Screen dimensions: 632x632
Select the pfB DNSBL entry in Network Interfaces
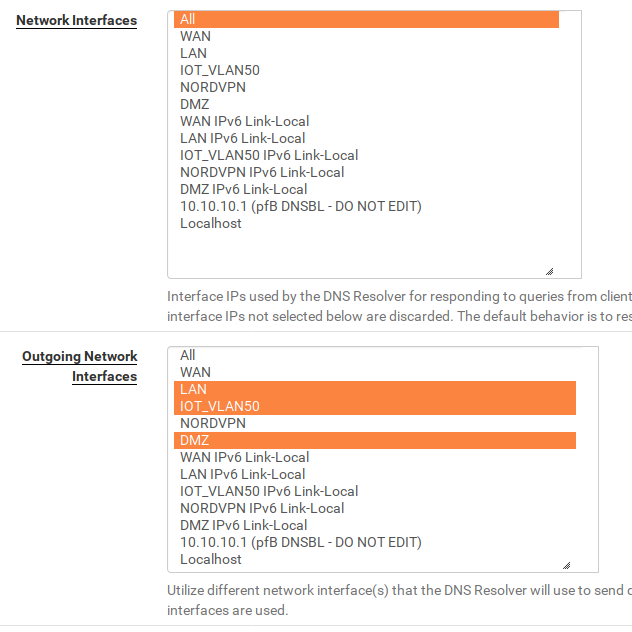pos(301,206)
